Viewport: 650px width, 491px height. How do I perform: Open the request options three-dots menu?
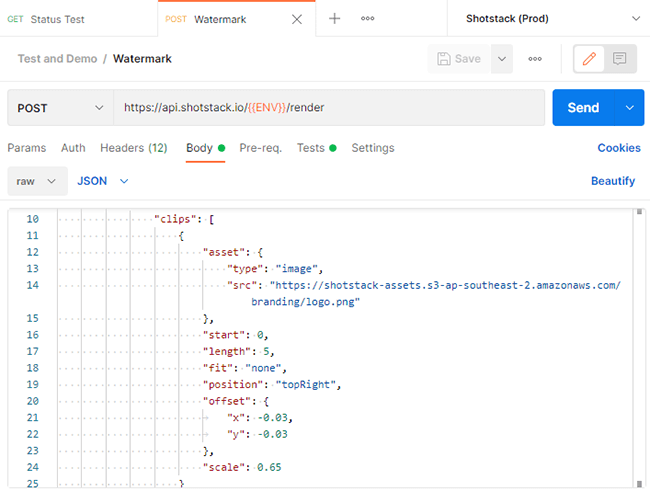click(x=535, y=59)
